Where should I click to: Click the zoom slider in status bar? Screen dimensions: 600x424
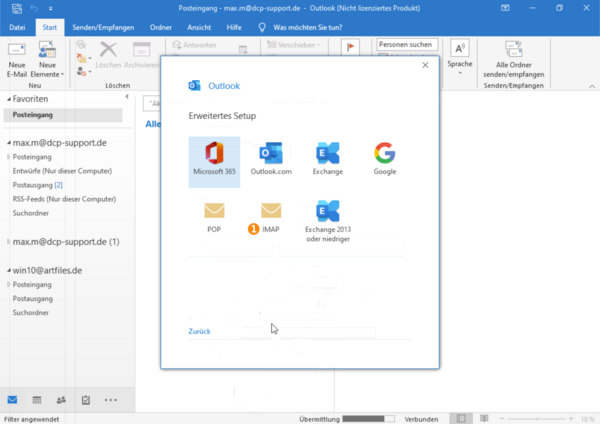tap(536, 419)
